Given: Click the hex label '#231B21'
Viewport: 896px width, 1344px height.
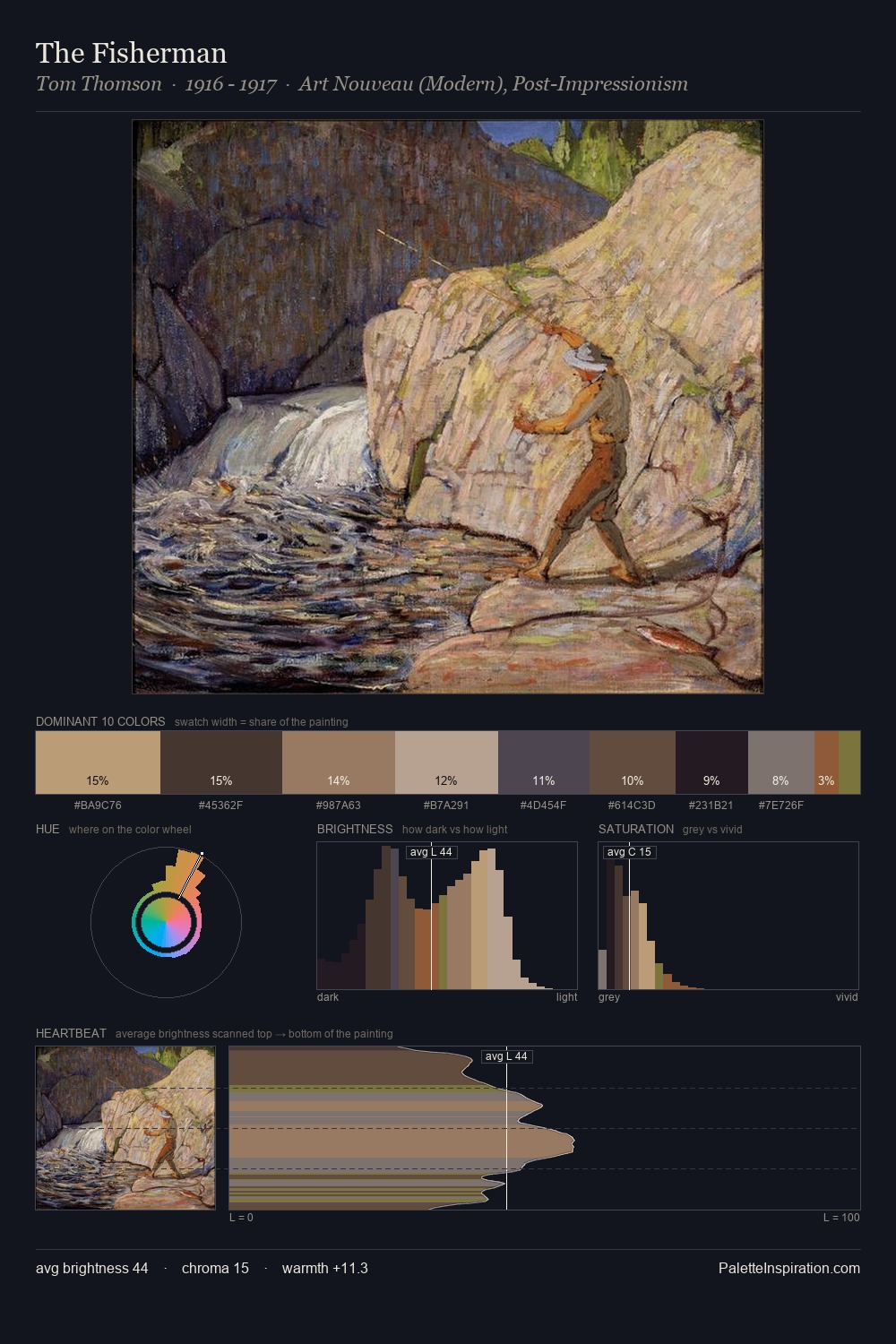Looking at the screenshot, I should (x=711, y=806).
